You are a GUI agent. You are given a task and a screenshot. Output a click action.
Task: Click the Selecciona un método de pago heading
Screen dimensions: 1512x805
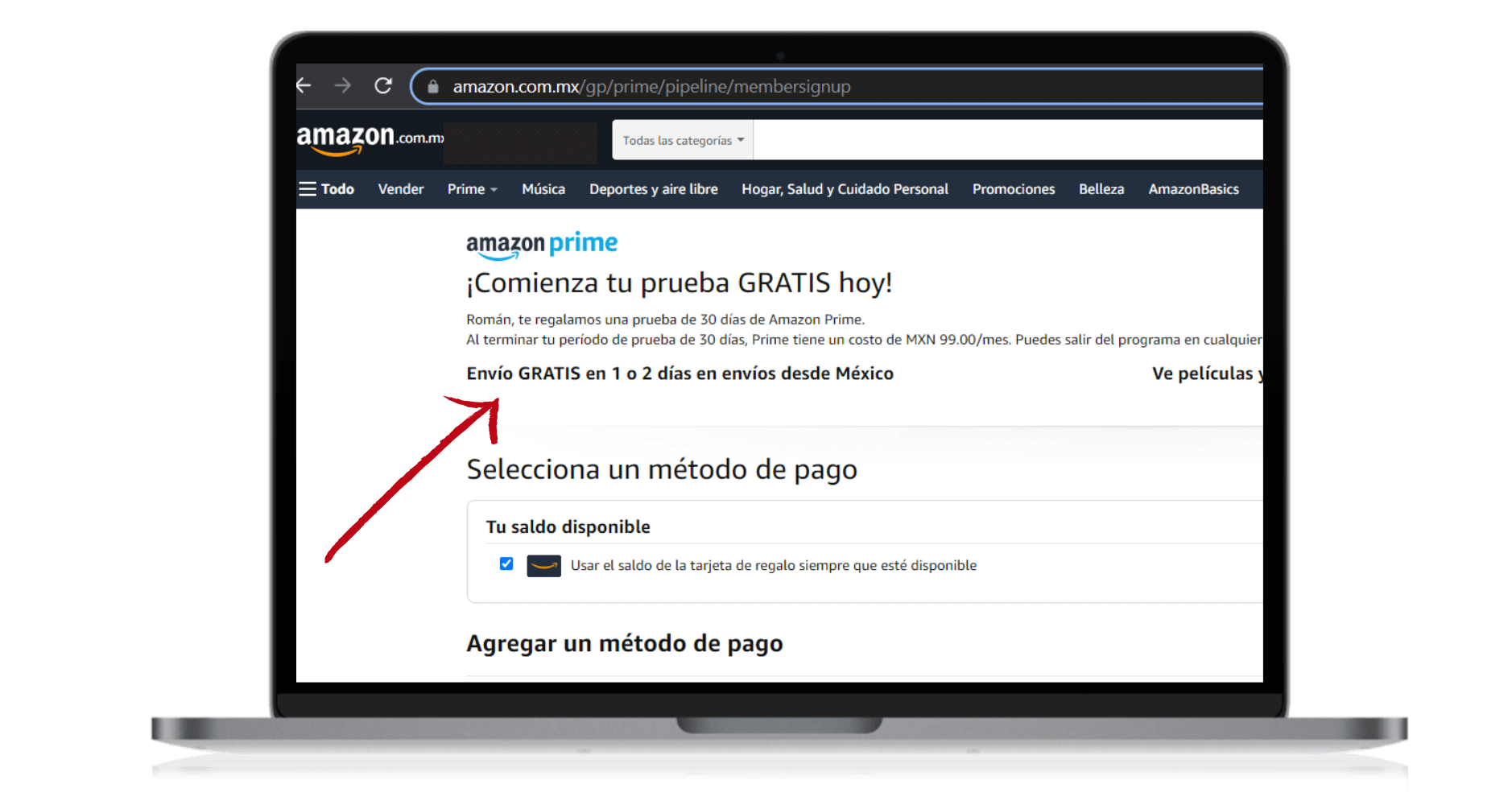tap(662, 470)
